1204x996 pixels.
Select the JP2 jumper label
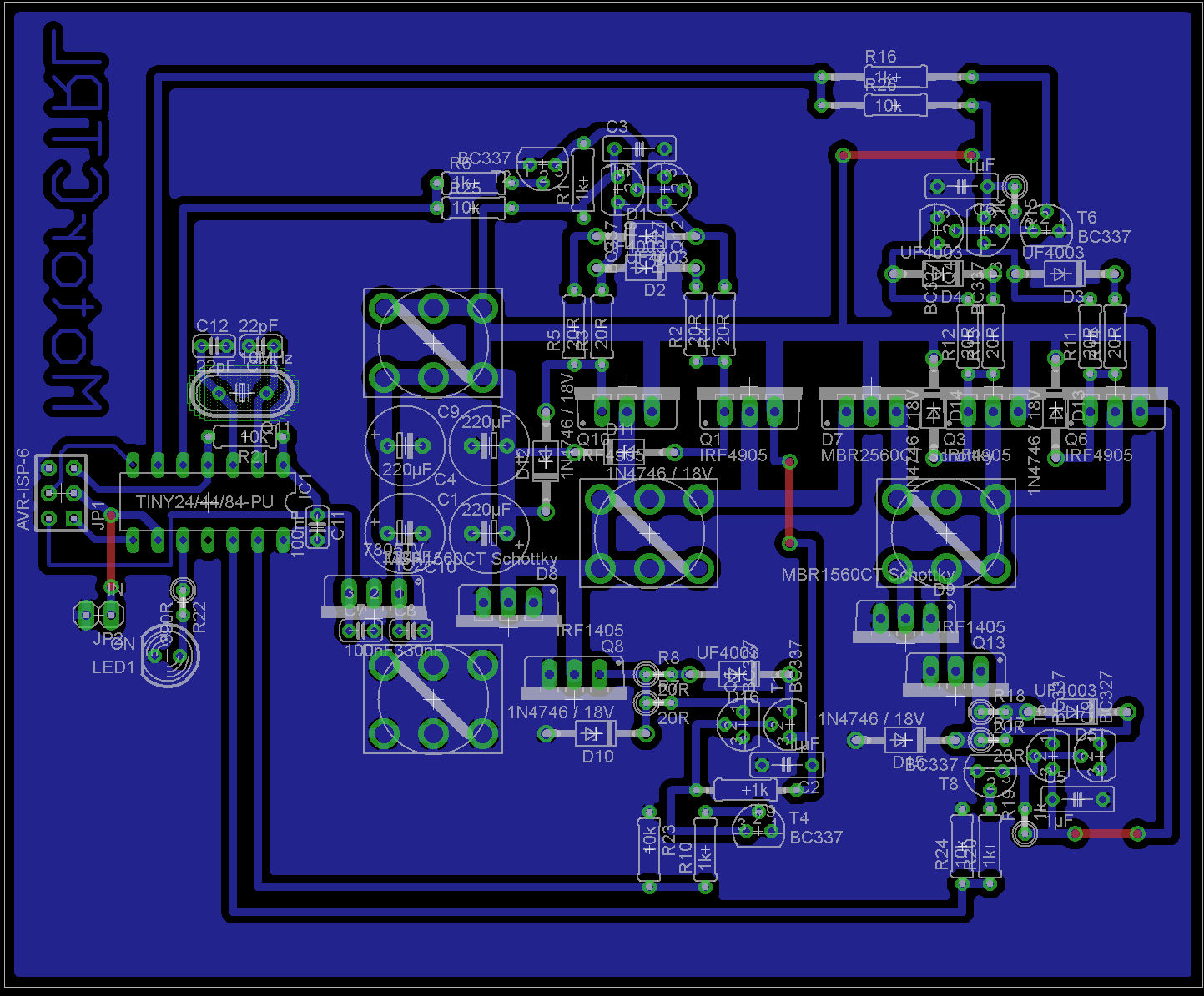pos(108,639)
